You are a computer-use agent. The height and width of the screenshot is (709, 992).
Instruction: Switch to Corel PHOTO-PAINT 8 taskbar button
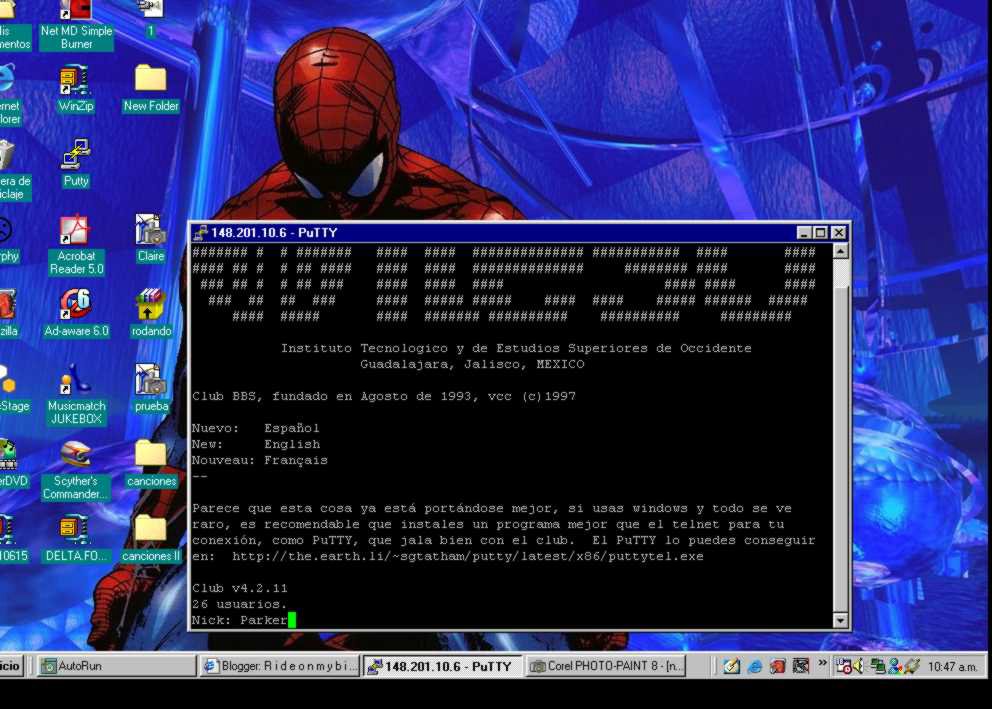point(605,666)
